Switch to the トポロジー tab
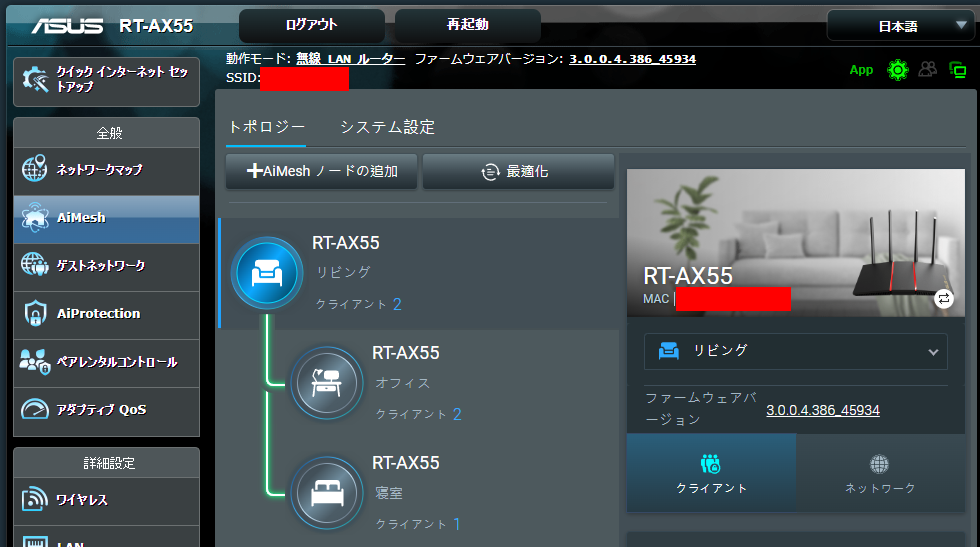Viewport: 980px width, 547px height. coord(266,127)
